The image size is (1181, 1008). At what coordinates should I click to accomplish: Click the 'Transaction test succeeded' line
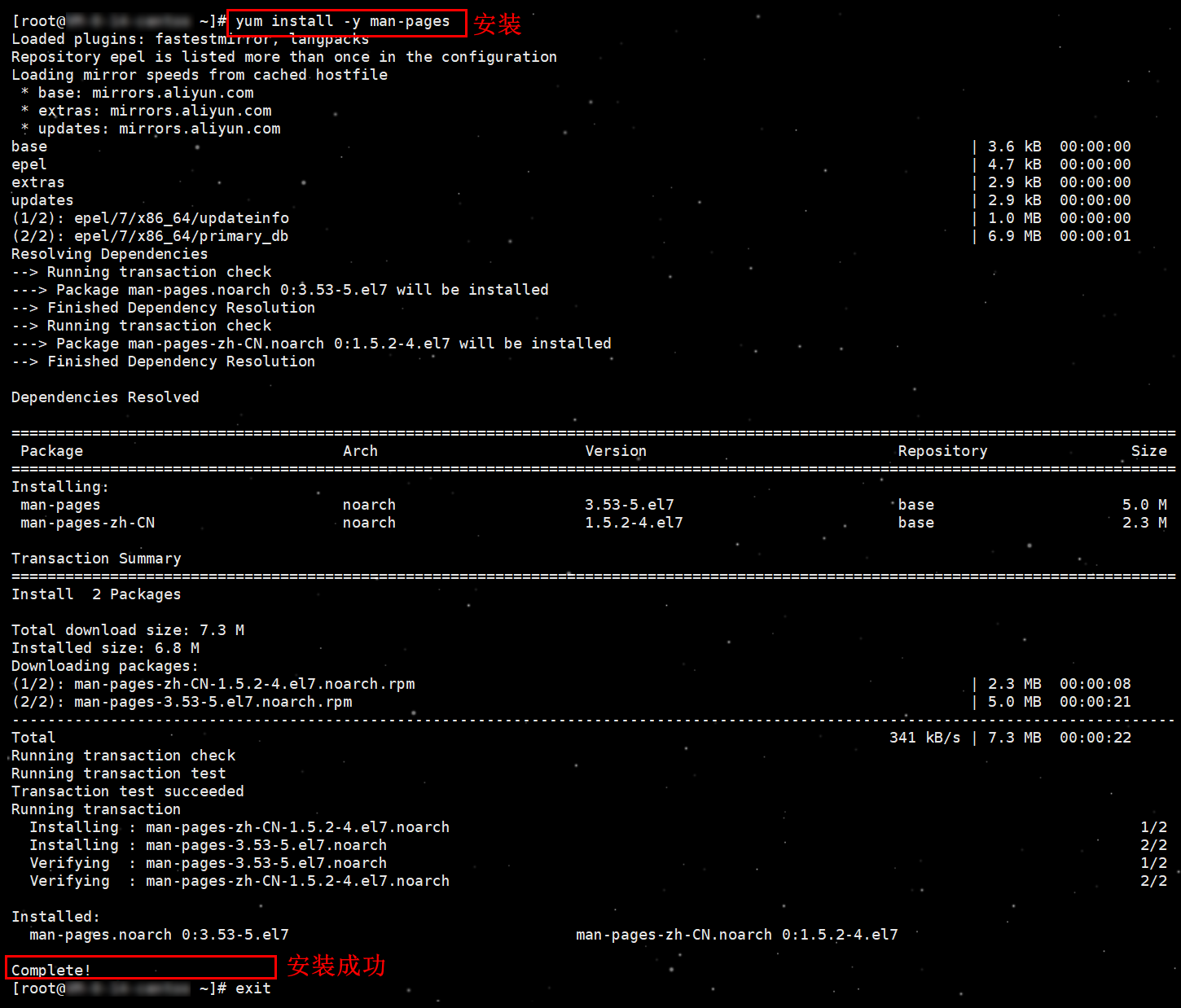coord(128,791)
